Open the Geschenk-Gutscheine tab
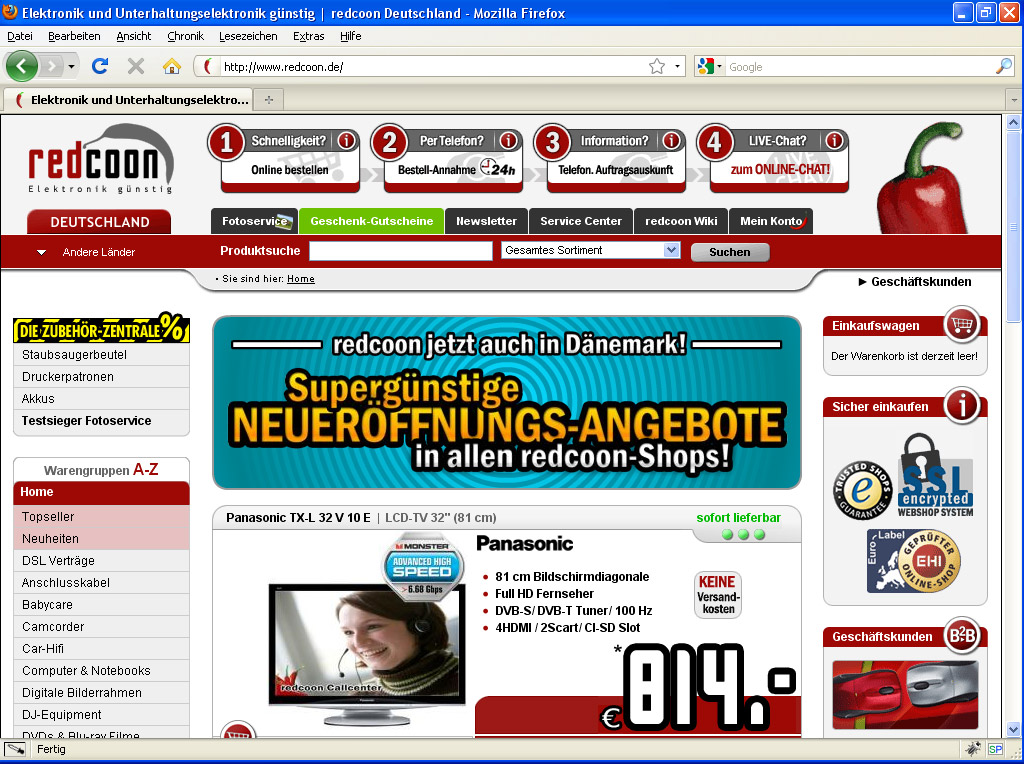This screenshot has height=764, width=1024. coord(371,221)
